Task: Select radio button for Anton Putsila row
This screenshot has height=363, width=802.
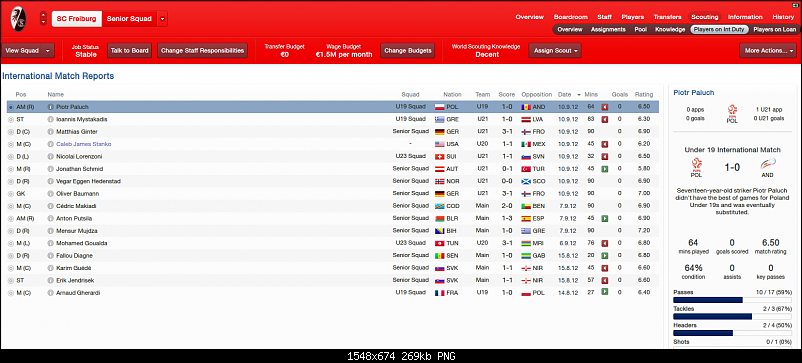Action: click(11, 219)
